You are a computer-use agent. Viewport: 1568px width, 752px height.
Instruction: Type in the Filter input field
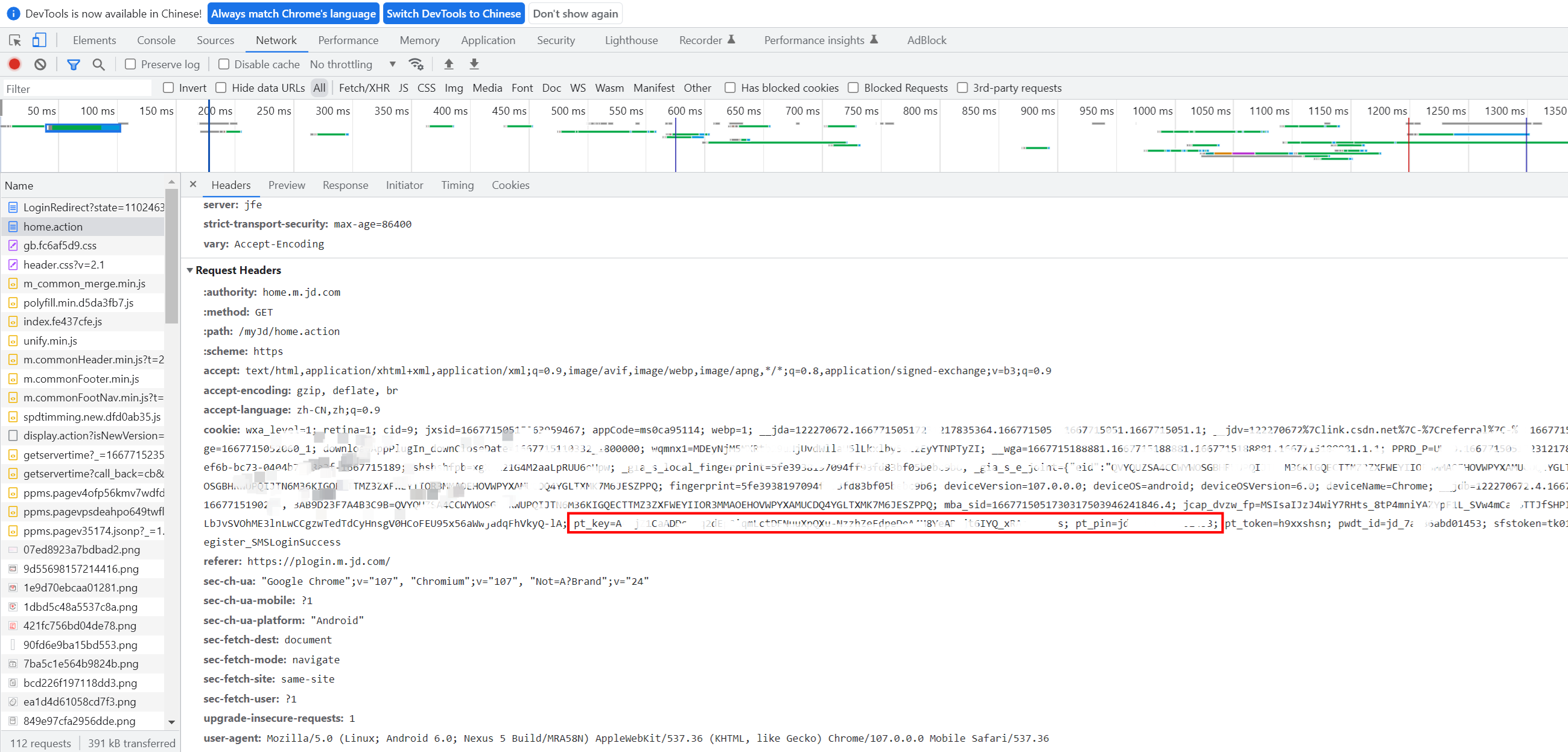[x=77, y=89]
